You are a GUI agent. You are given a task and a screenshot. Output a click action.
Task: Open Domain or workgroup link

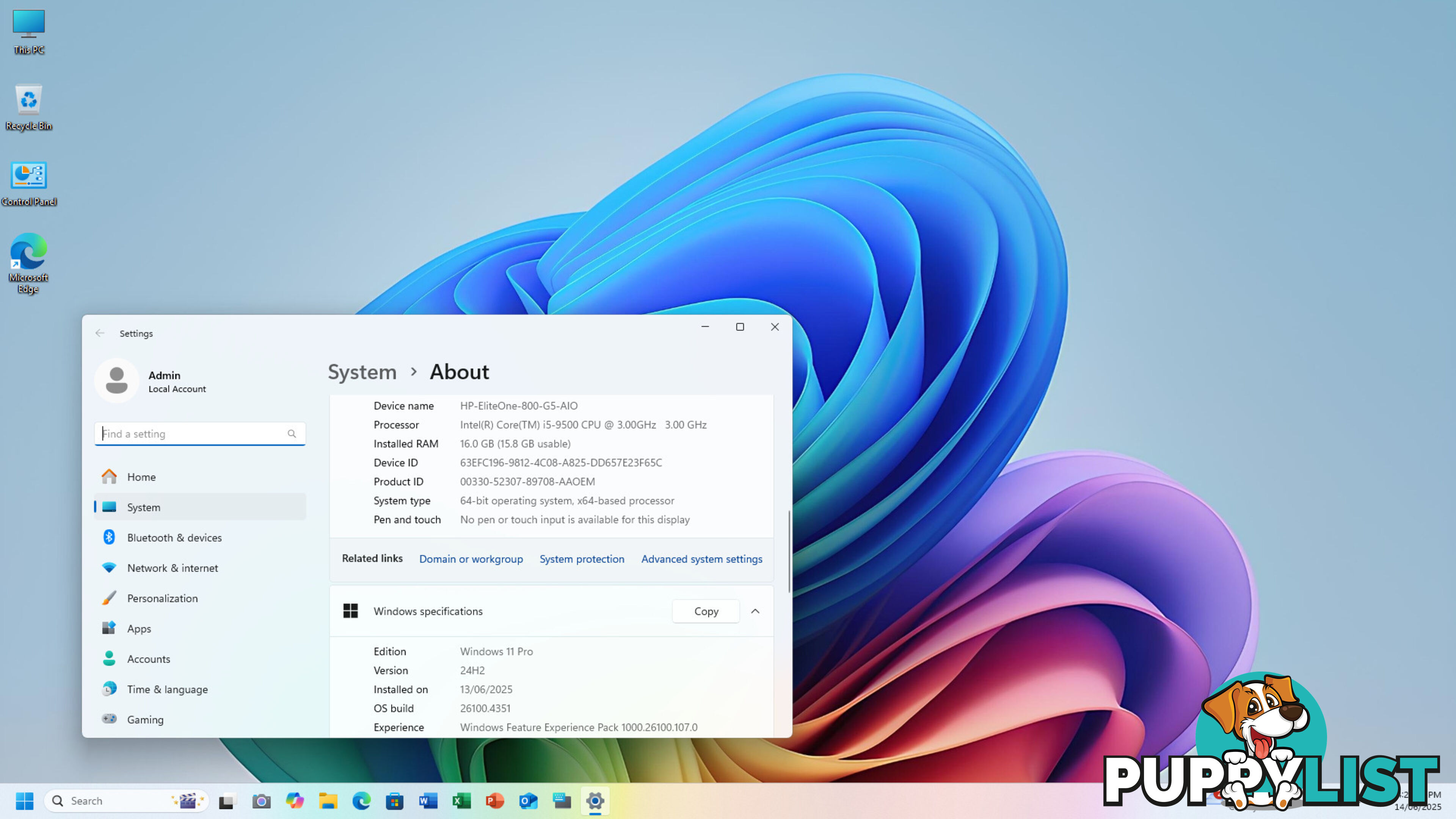click(x=471, y=559)
